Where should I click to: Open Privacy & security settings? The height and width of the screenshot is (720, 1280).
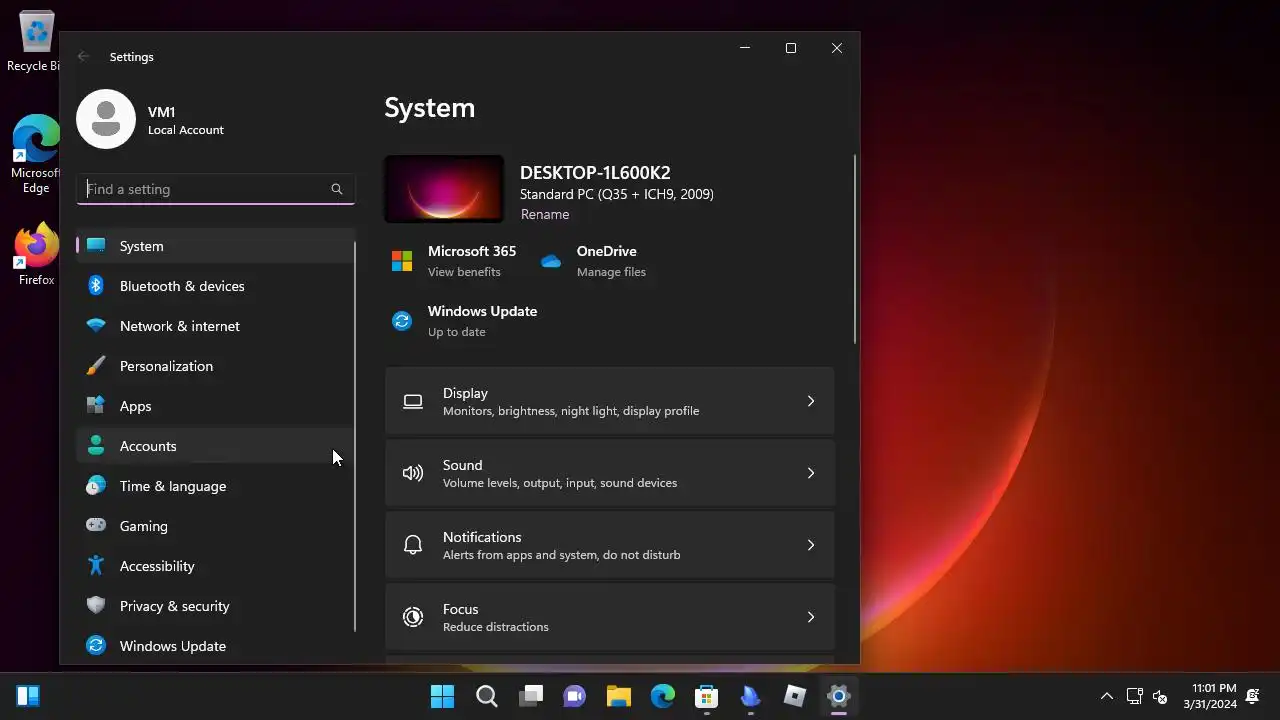(215, 606)
